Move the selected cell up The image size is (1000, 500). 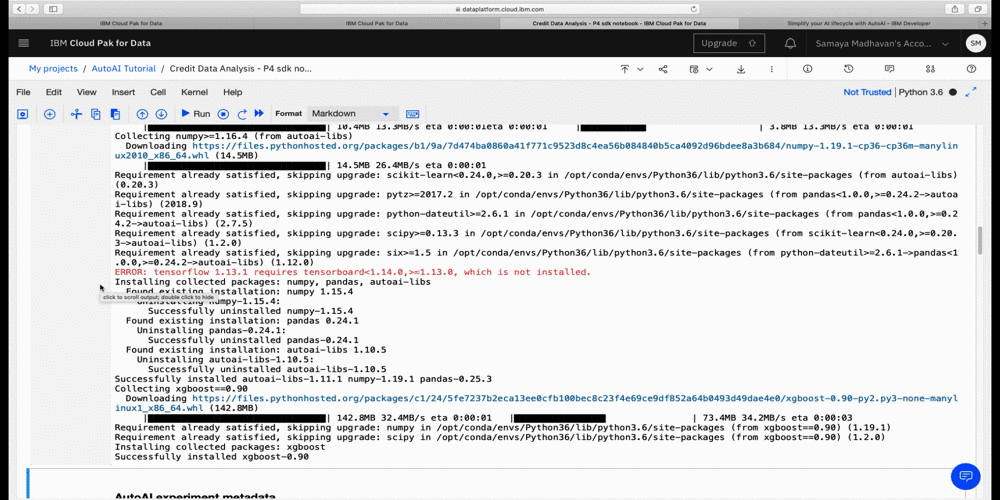click(142, 114)
